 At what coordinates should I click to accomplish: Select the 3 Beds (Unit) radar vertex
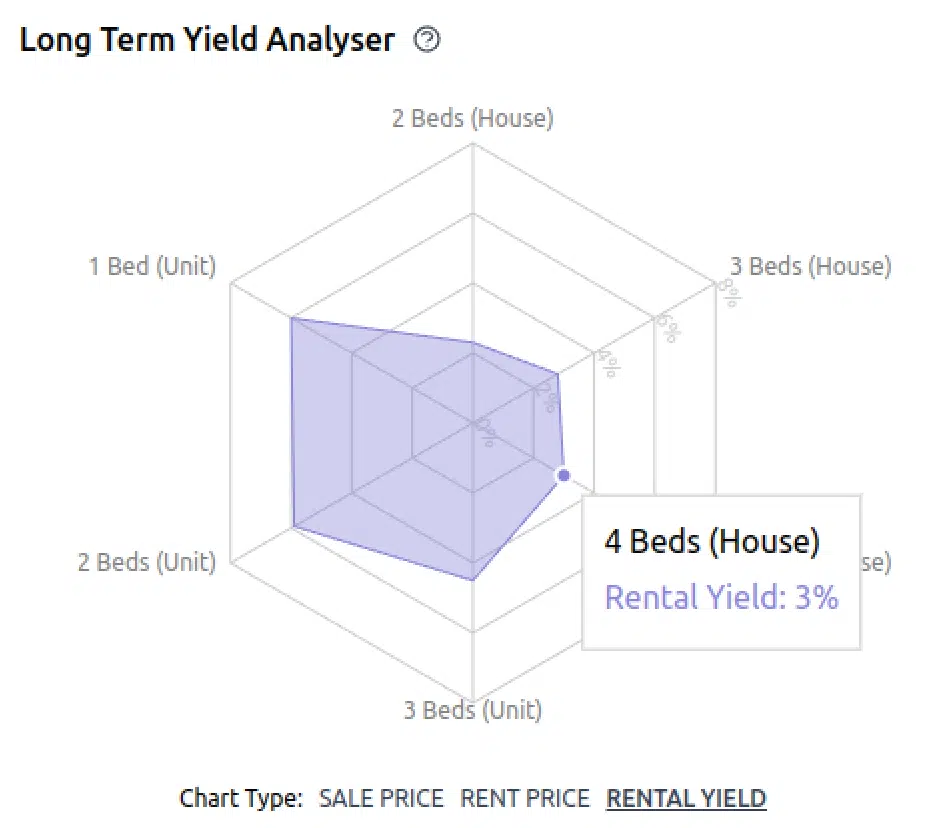[473, 580]
